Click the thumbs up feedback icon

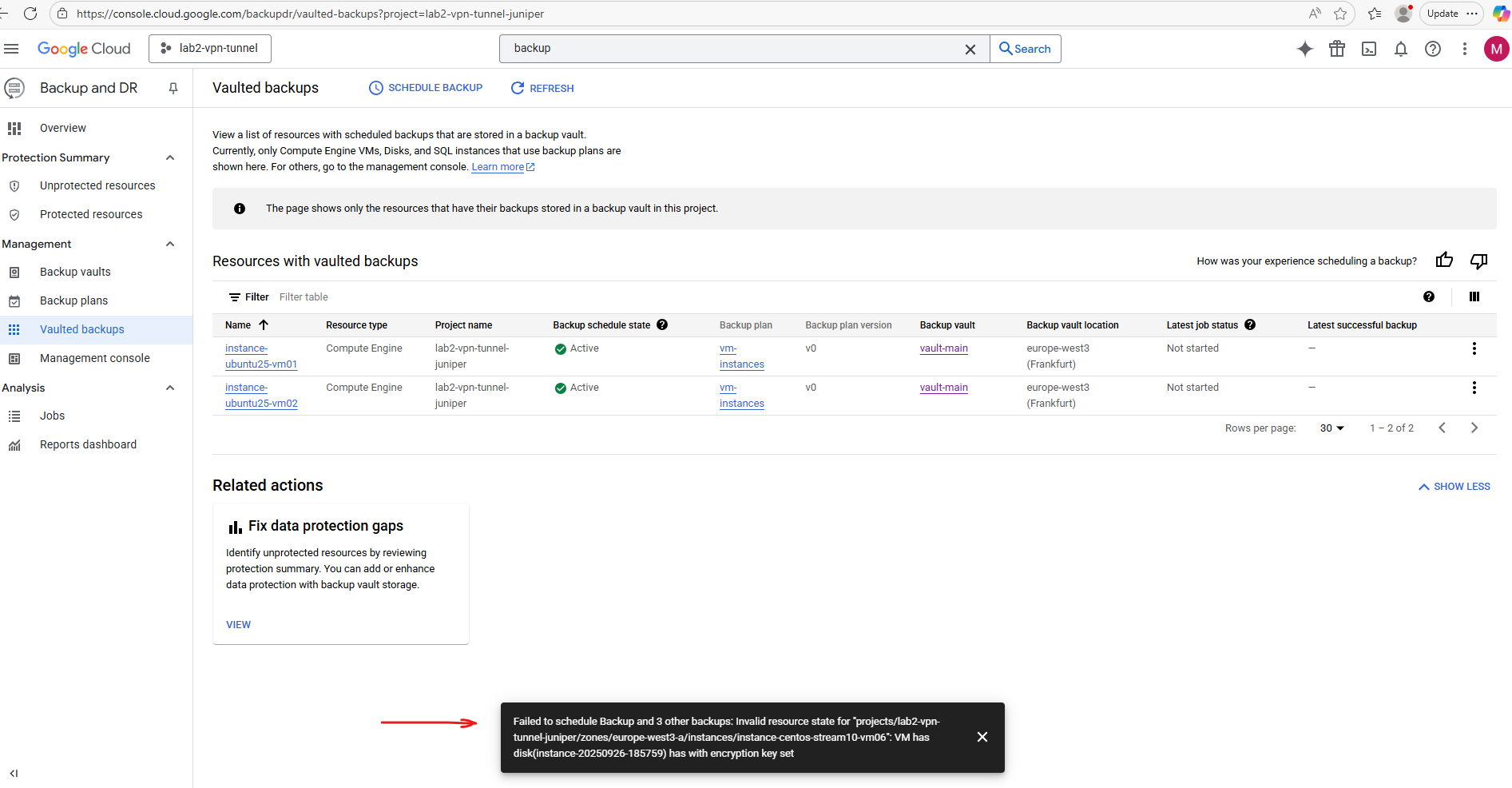coord(1444,261)
